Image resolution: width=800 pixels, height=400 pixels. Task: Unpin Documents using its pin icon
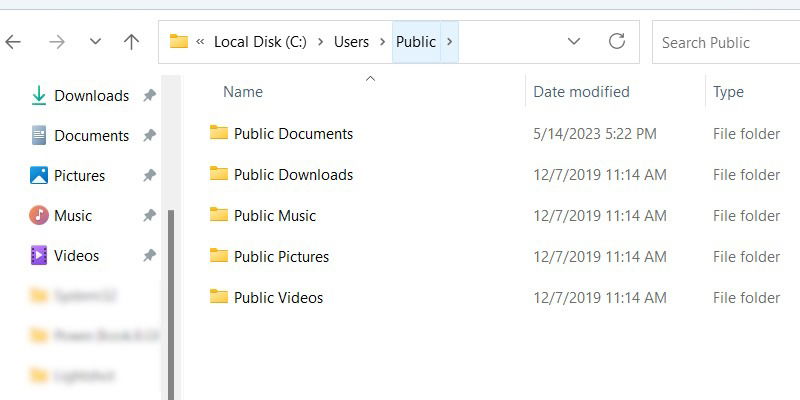click(x=149, y=136)
